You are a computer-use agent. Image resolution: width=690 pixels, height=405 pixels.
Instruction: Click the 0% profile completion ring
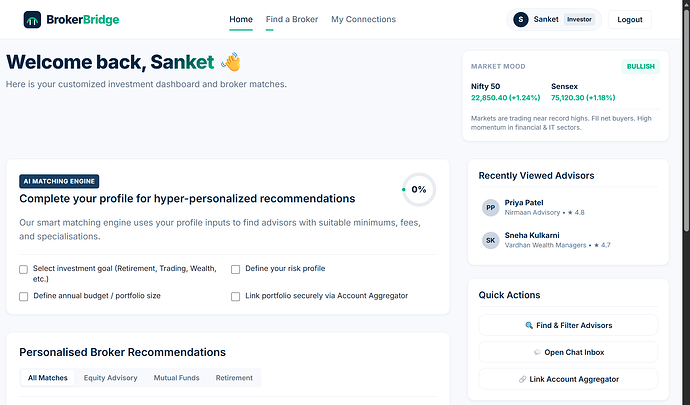pyautogui.click(x=418, y=190)
